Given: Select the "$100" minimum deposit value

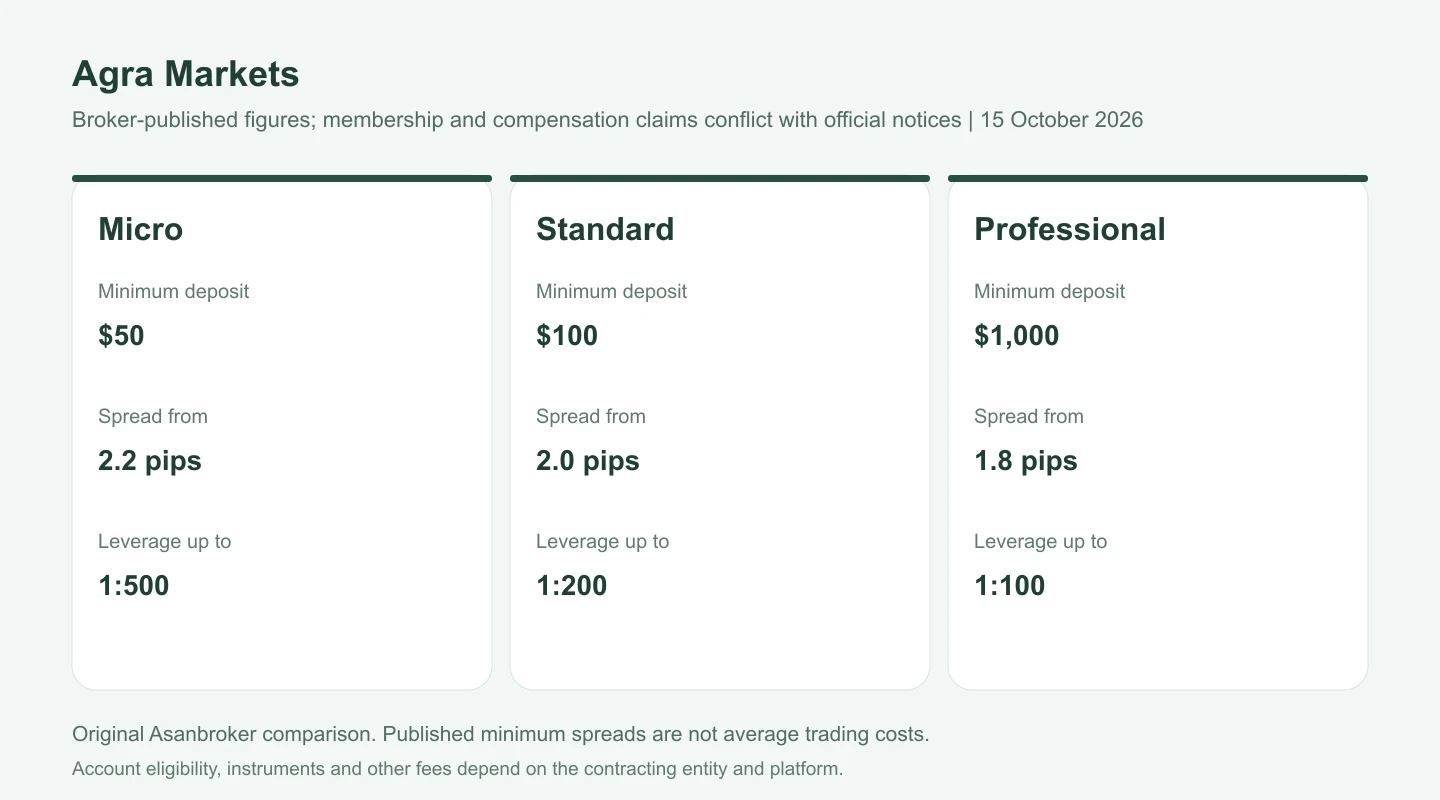Looking at the screenshot, I should click(567, 335).
